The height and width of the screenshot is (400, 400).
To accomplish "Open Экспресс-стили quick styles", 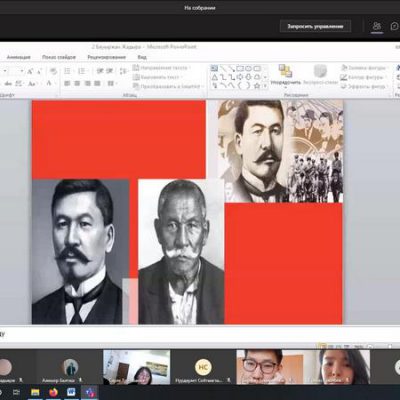I will (320, 75).
